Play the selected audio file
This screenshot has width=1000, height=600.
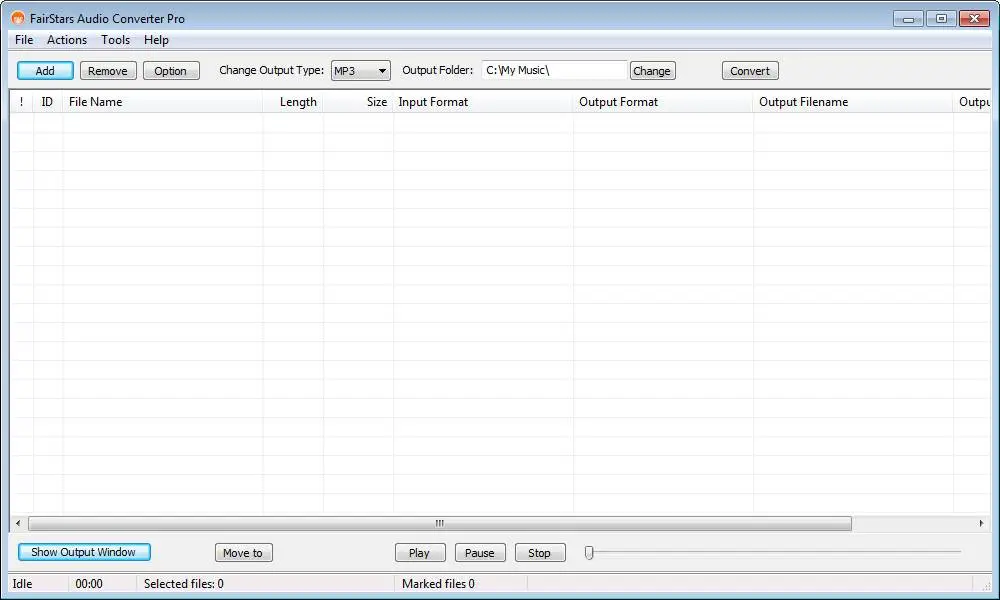[x=420, y=553]
